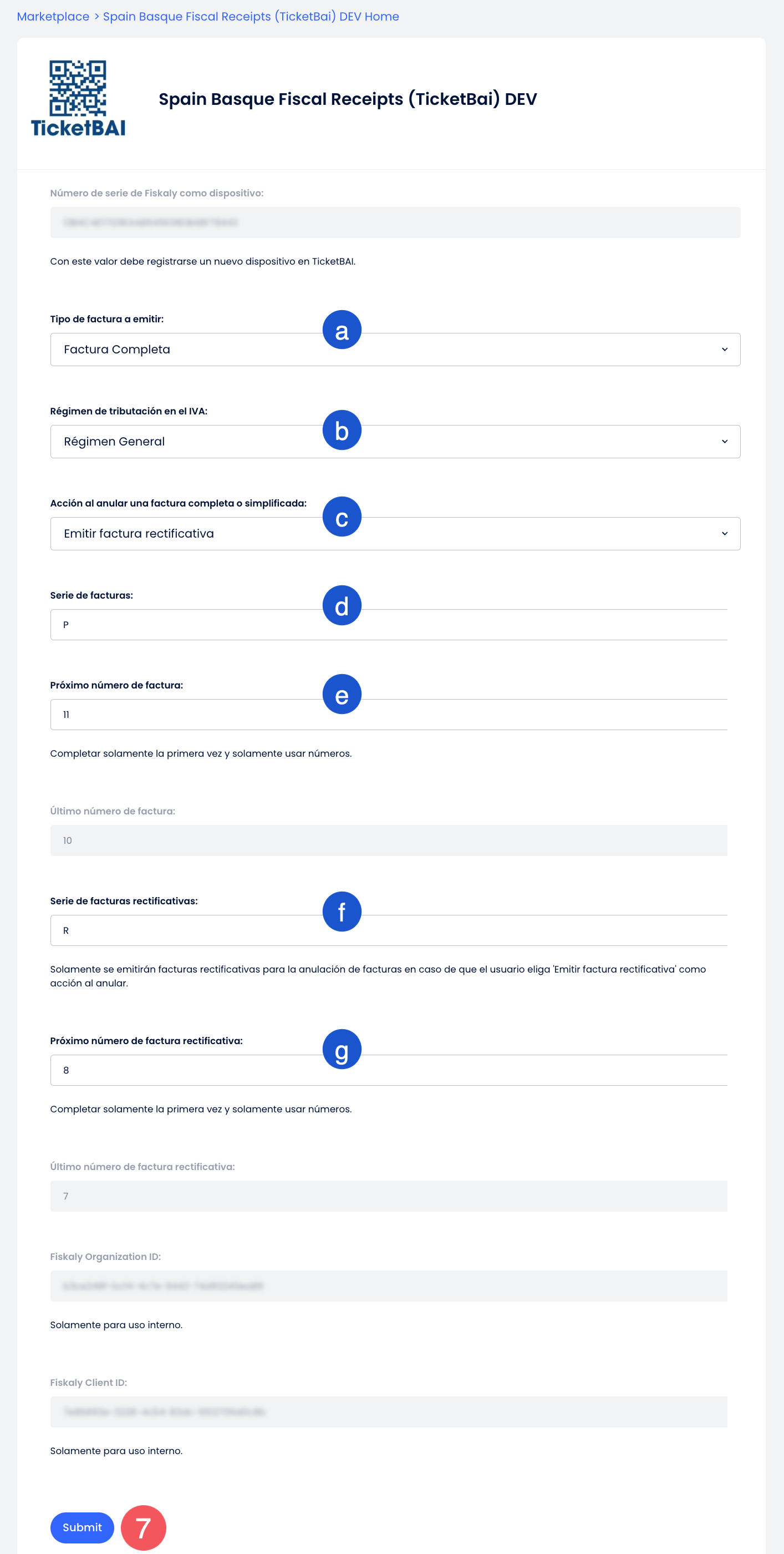This screenshot has height=1554, width=784.
Task: Focus the 'Serie de facturas' input field
Action: tap(388, 624)
